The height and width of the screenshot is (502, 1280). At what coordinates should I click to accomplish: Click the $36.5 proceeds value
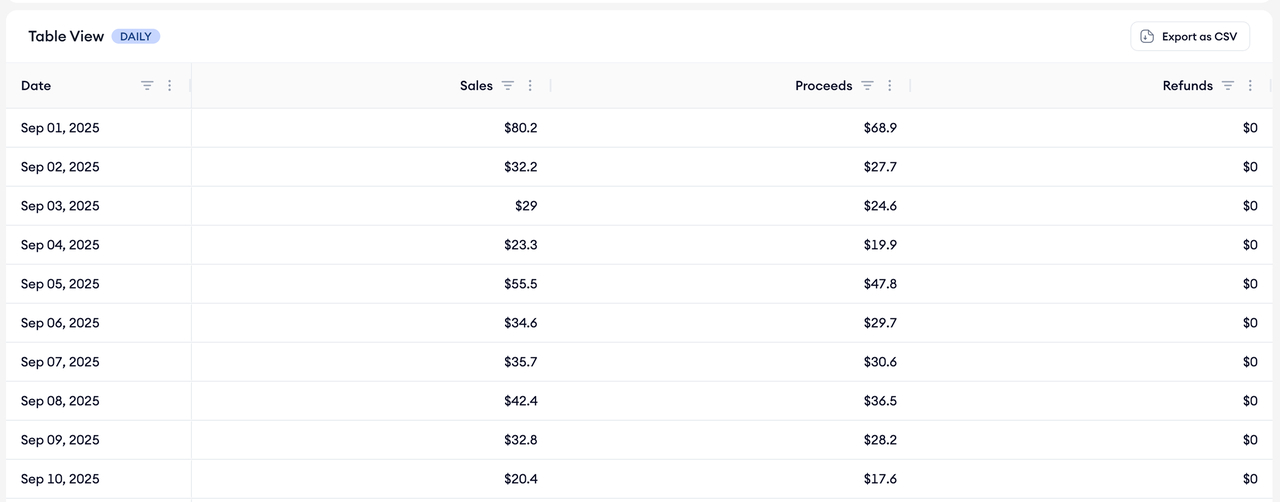(880, 401)
